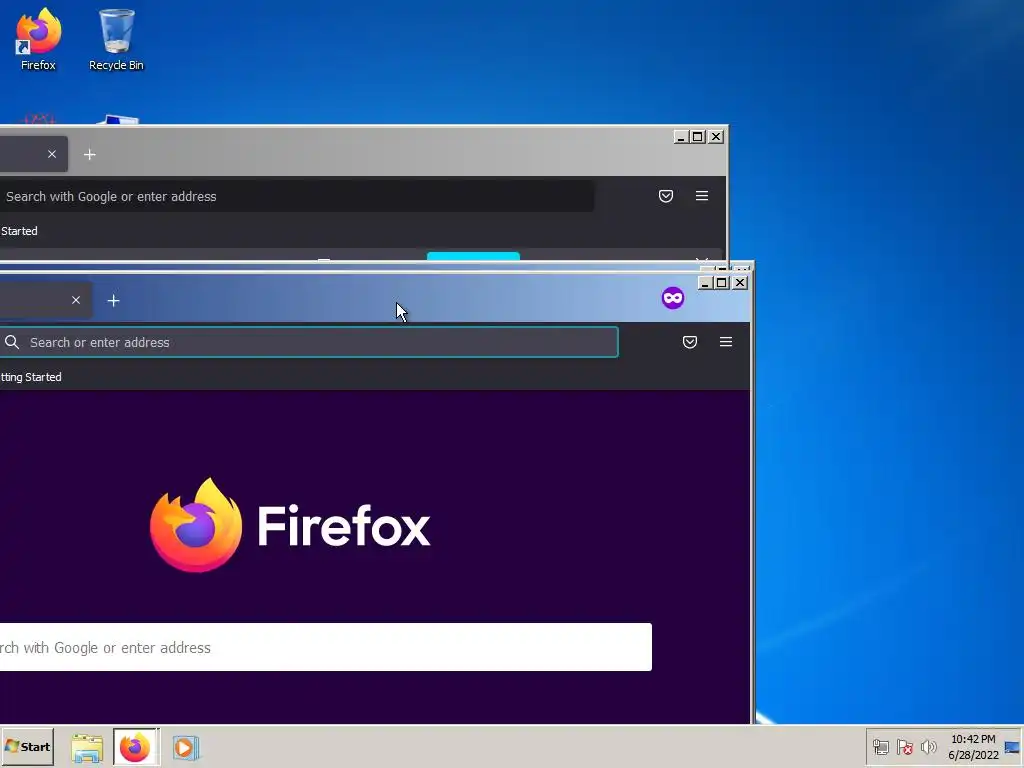This screenshot has width=1024, height=768.
Task: Maximize the private Firefox window
Action: (x=722, y=283)
